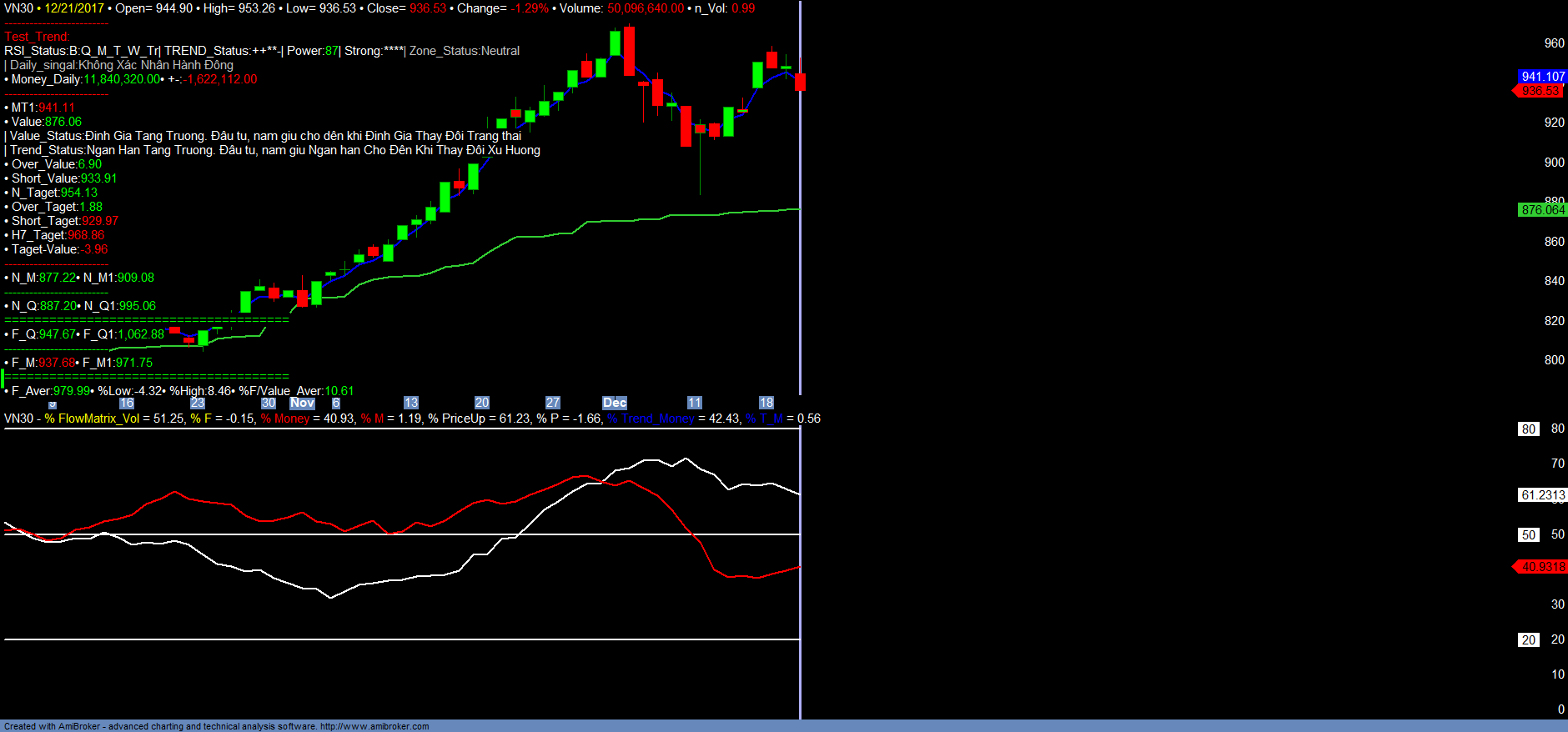Viewport: 1568px width, 732px height.
Task: Click the red % Money indicator label
Action: point(285,419)
